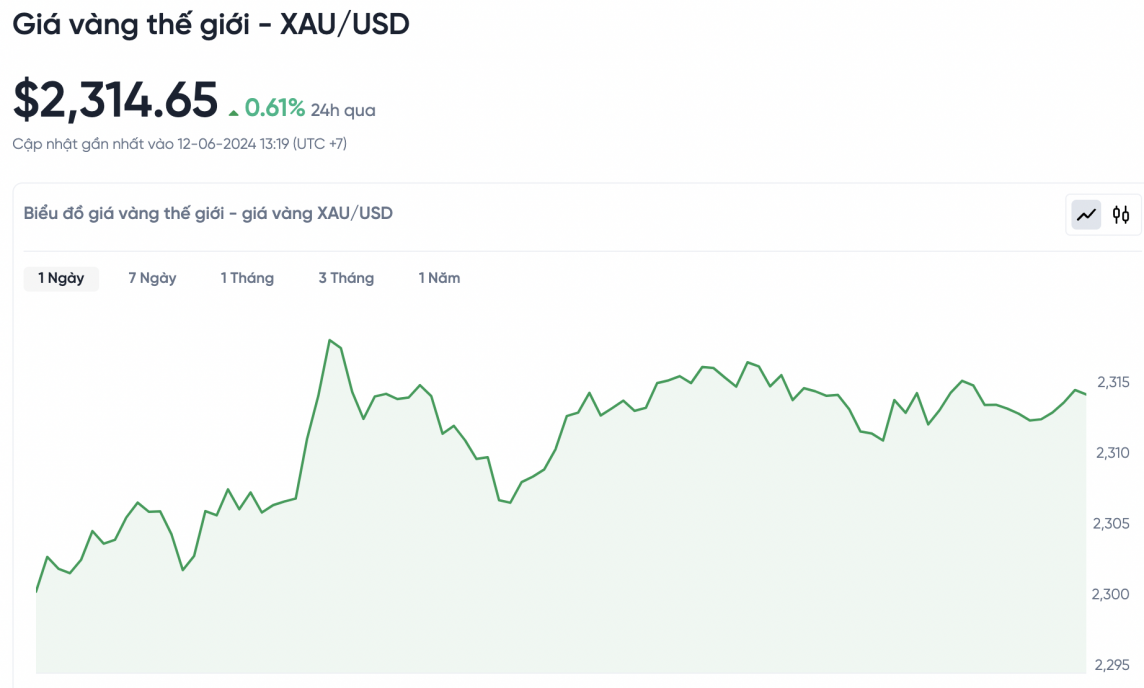The width and height of the screenshot is (1144, 688).
Task: Click the $2,314.65 gold price
Action: (x=115, y=100)
